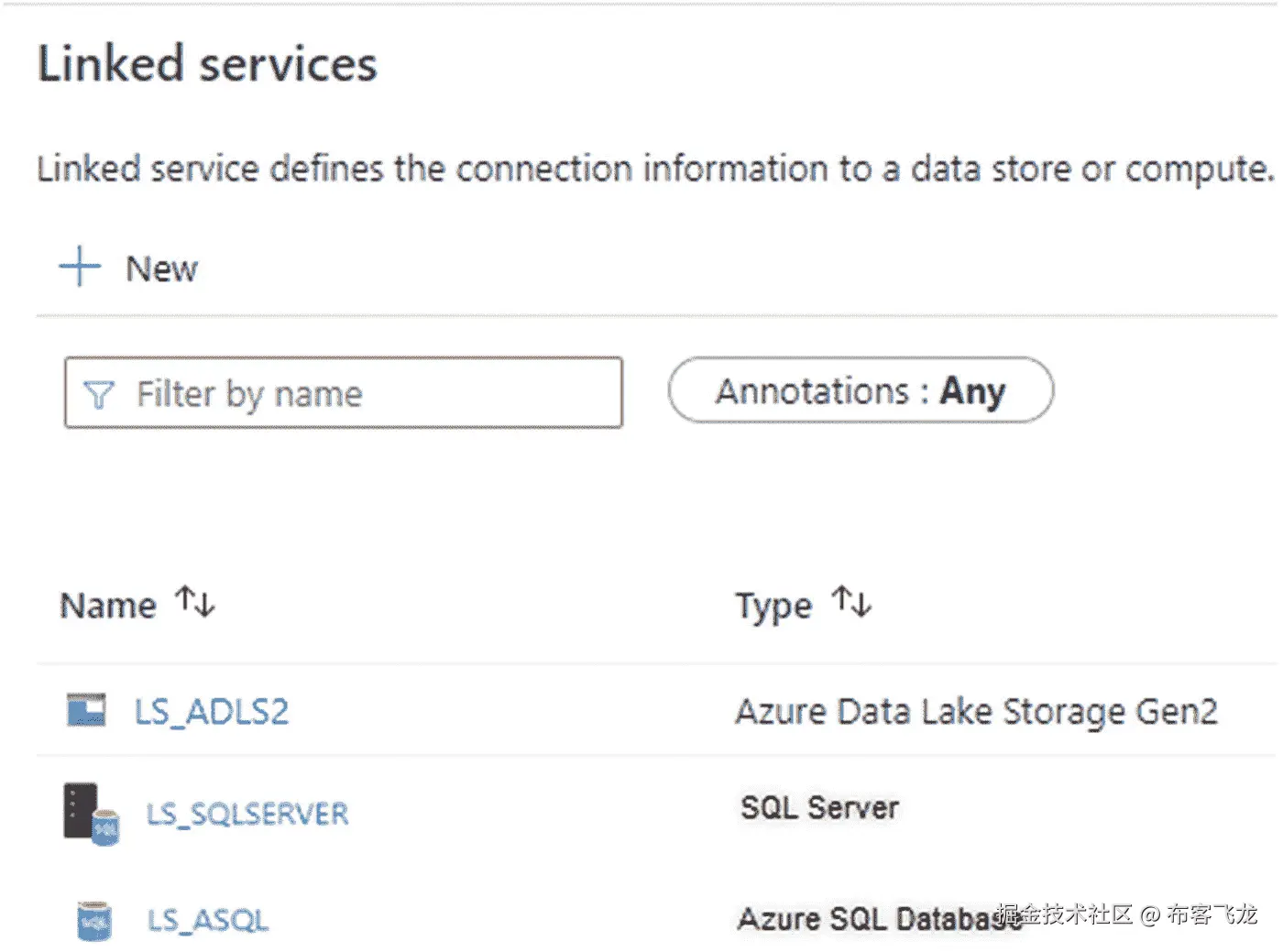Image resolution: width=1283 pixels, height=952 pixels.
Task: Click the Type column header
Action: 773,606
